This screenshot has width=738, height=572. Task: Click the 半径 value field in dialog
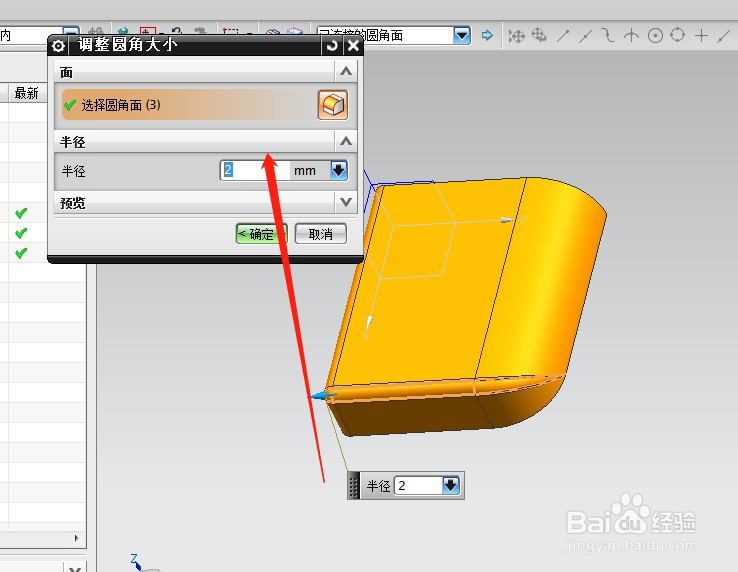(255, 170)
